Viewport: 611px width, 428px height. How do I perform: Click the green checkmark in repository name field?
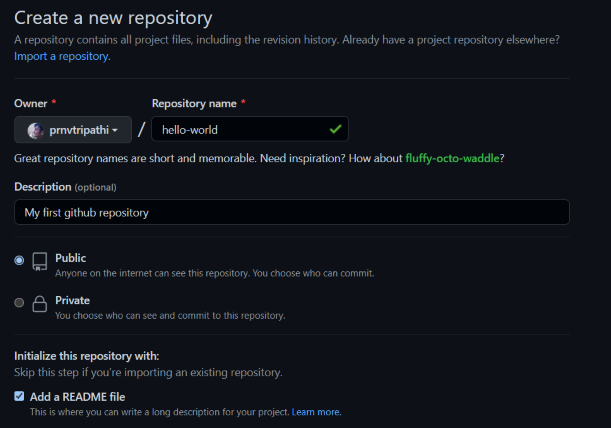tap(336, 129)
